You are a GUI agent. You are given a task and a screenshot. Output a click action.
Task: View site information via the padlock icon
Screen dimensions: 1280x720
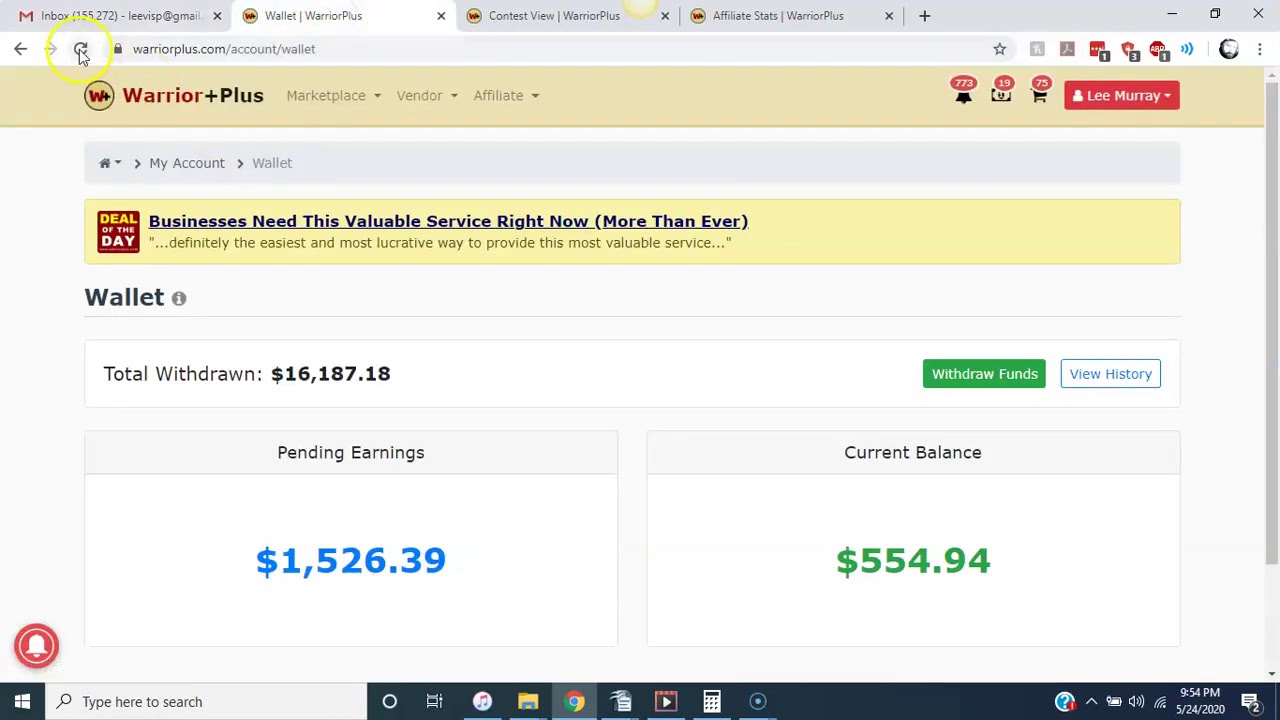pyautogui.click(x=117, y=49)
